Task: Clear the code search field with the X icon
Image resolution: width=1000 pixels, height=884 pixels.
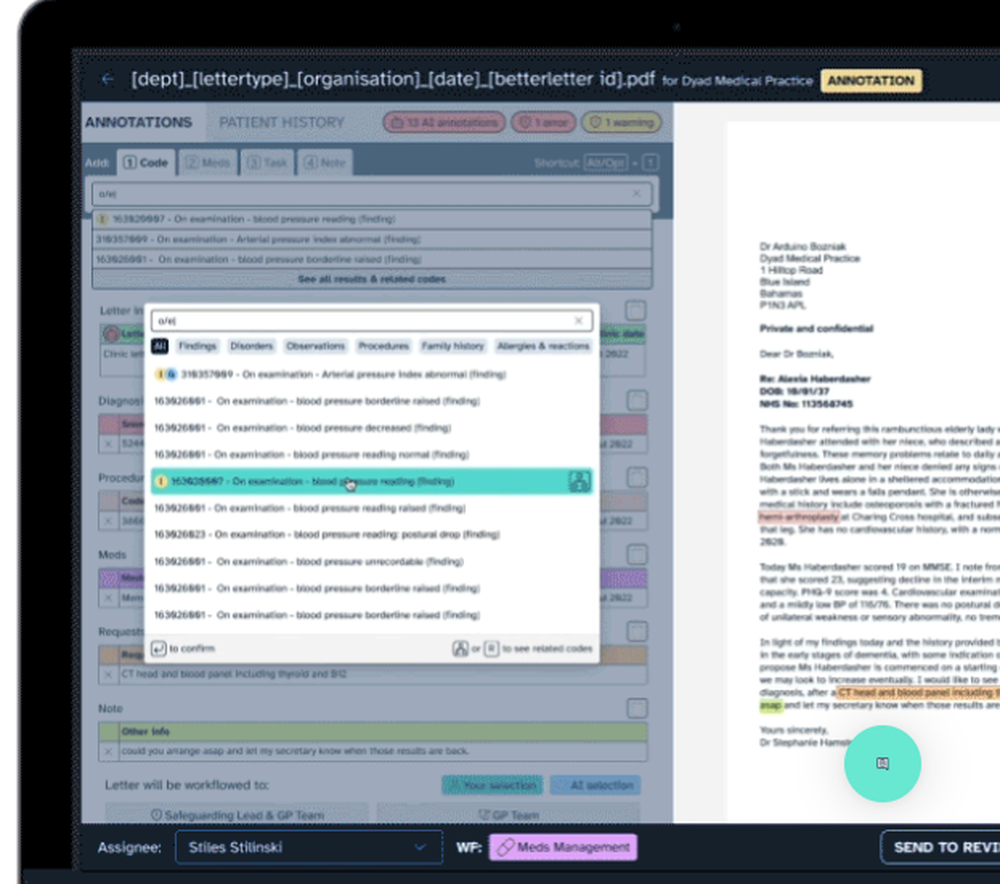Action: coord(578,321)
